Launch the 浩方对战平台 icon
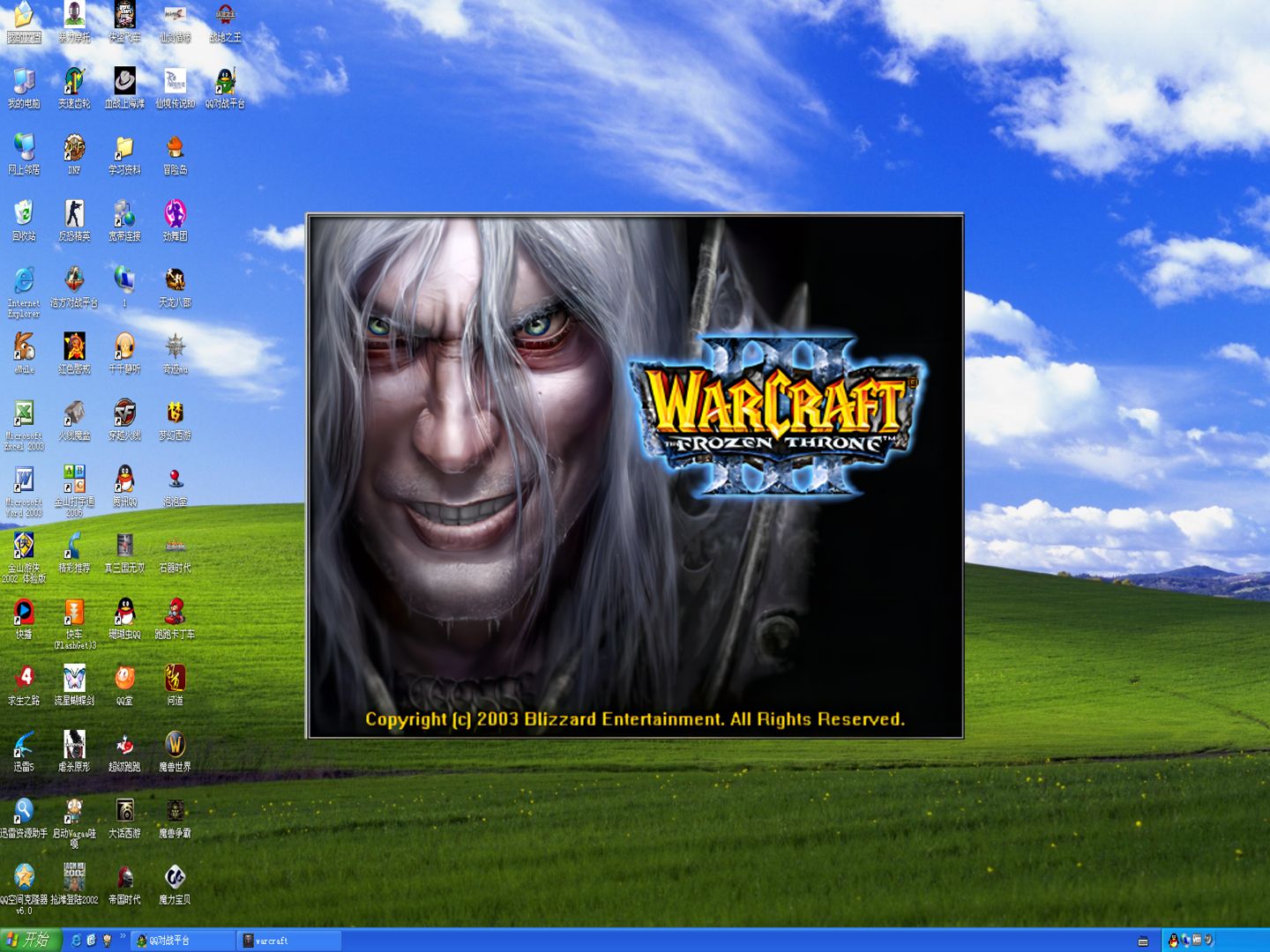Viewport: 1270px width, 952px height. coord(74,280)
